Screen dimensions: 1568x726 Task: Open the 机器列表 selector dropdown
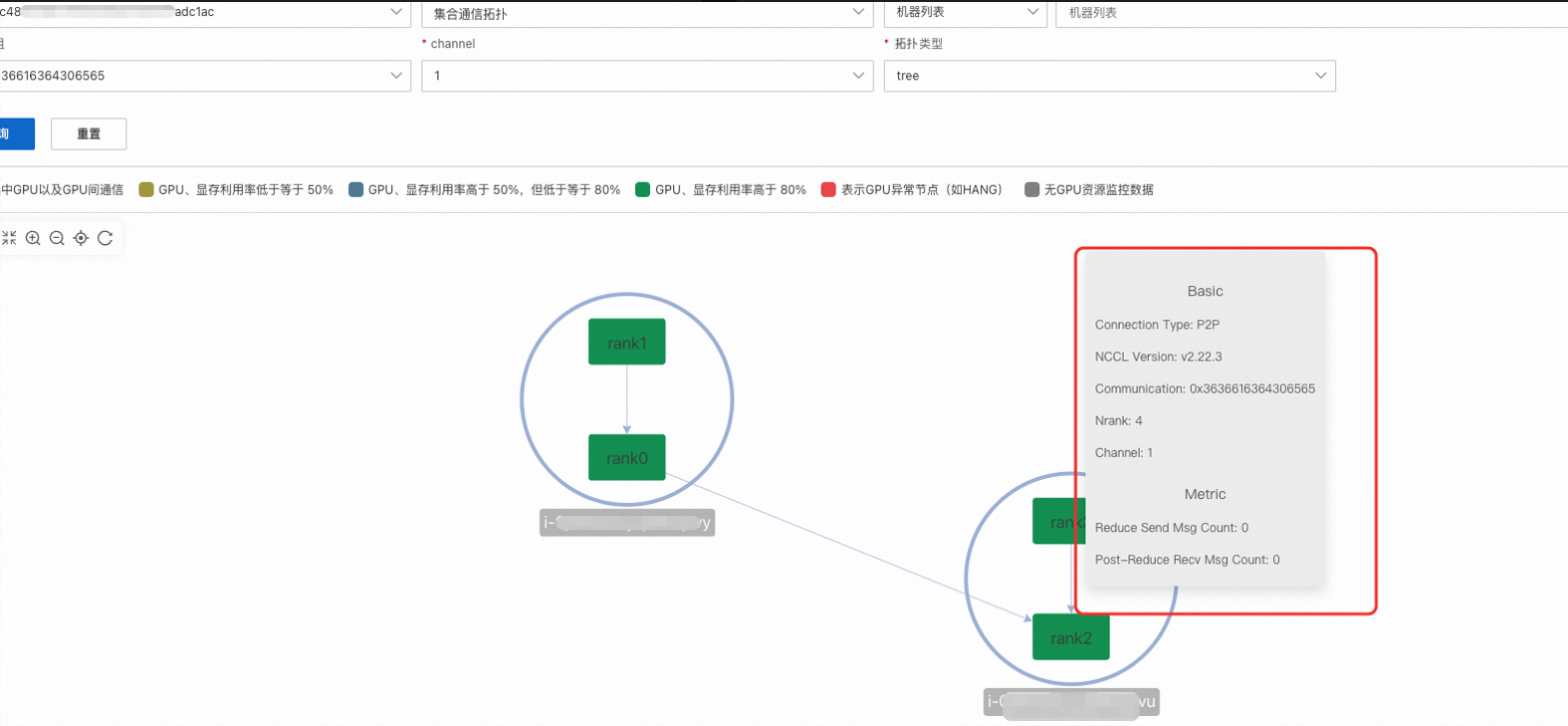point(966,13)
